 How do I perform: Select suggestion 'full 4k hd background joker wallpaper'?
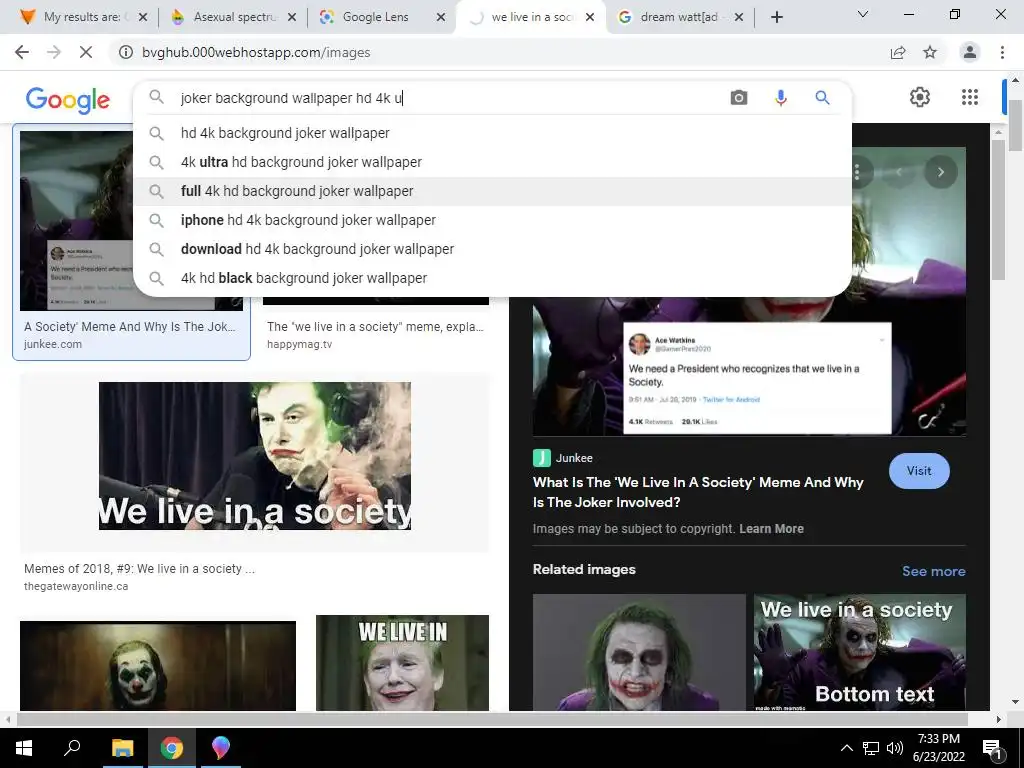coord(492,191)
